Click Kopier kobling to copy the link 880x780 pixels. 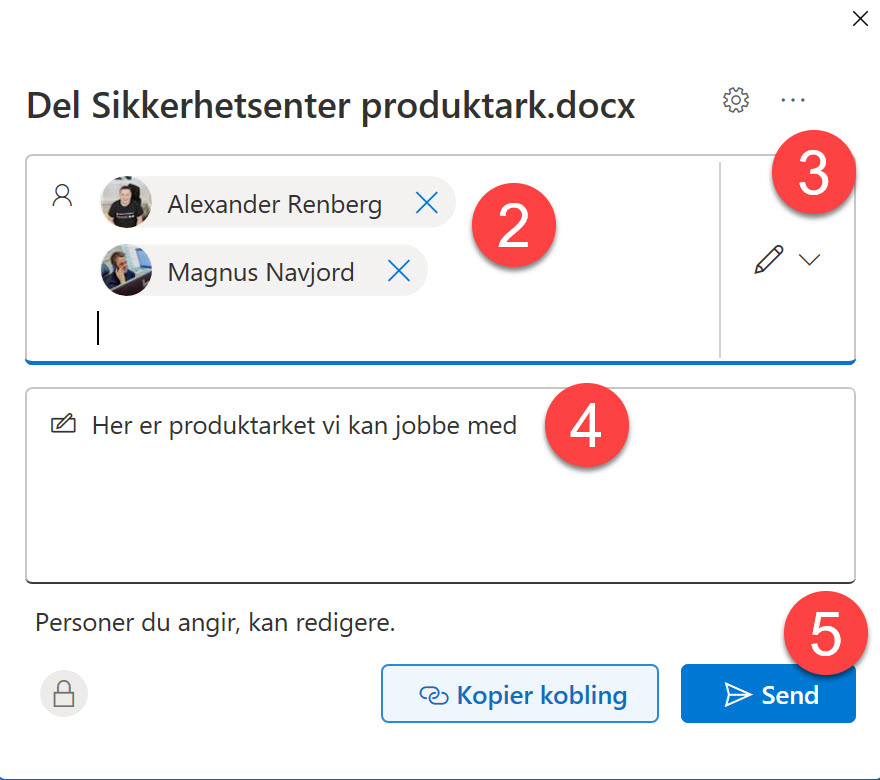point(520,693)
